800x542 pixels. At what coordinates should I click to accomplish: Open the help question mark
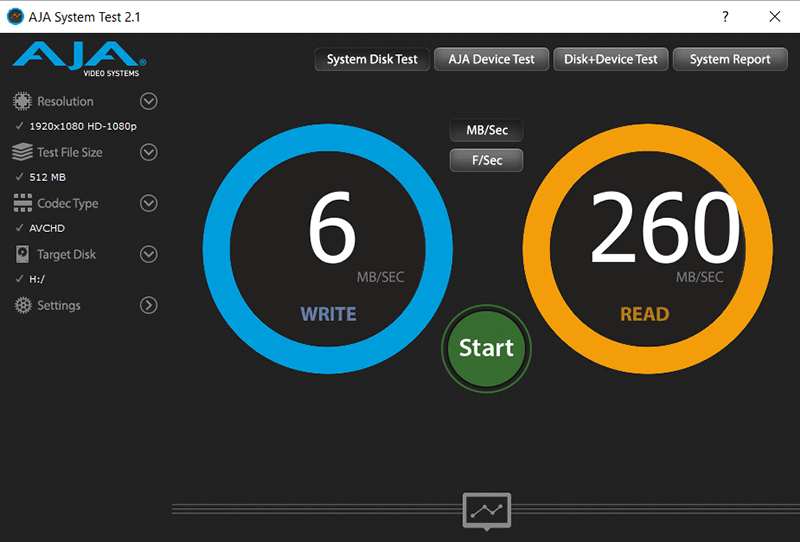click(x=725, y=16)
